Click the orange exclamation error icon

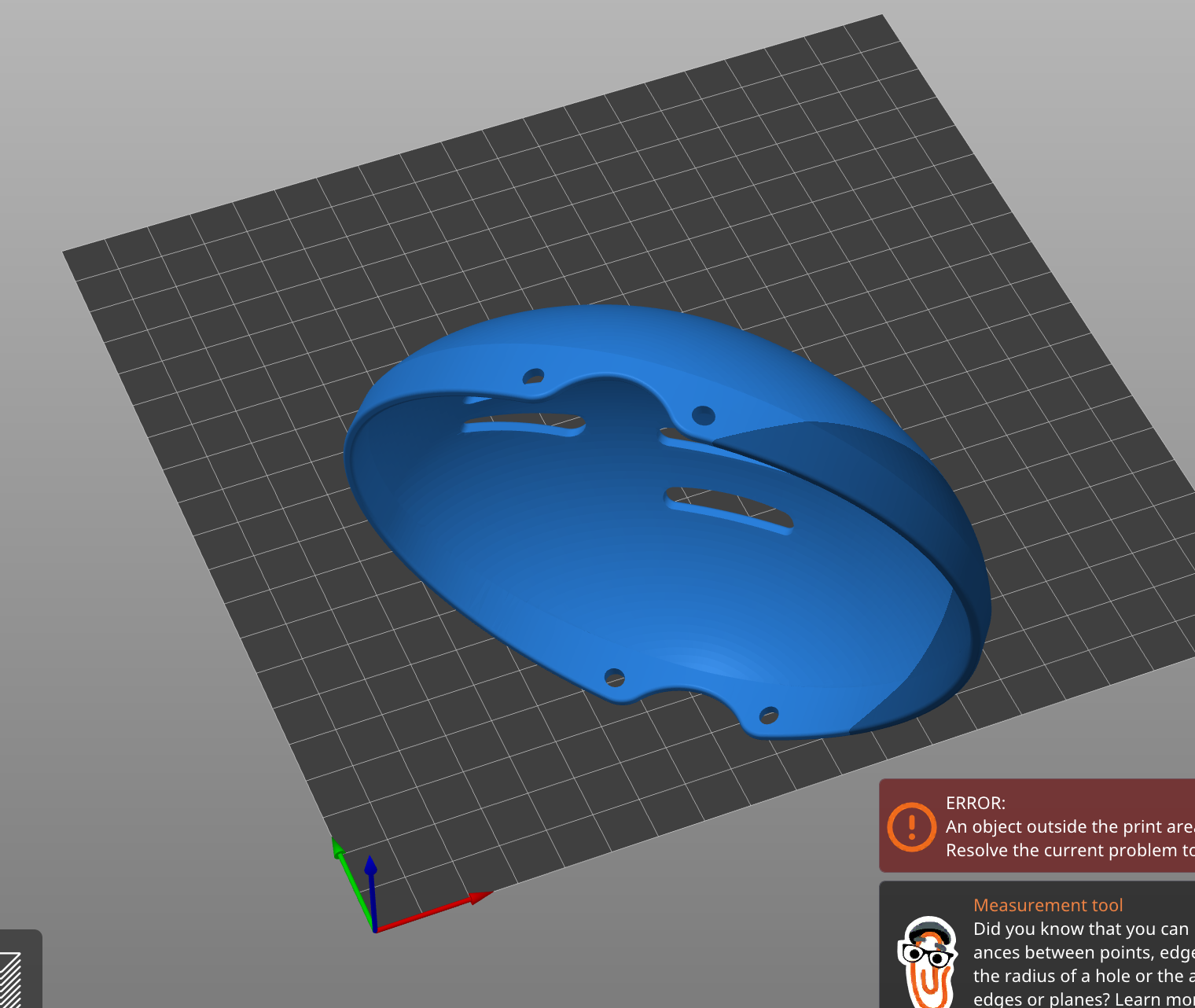point(911,826)
